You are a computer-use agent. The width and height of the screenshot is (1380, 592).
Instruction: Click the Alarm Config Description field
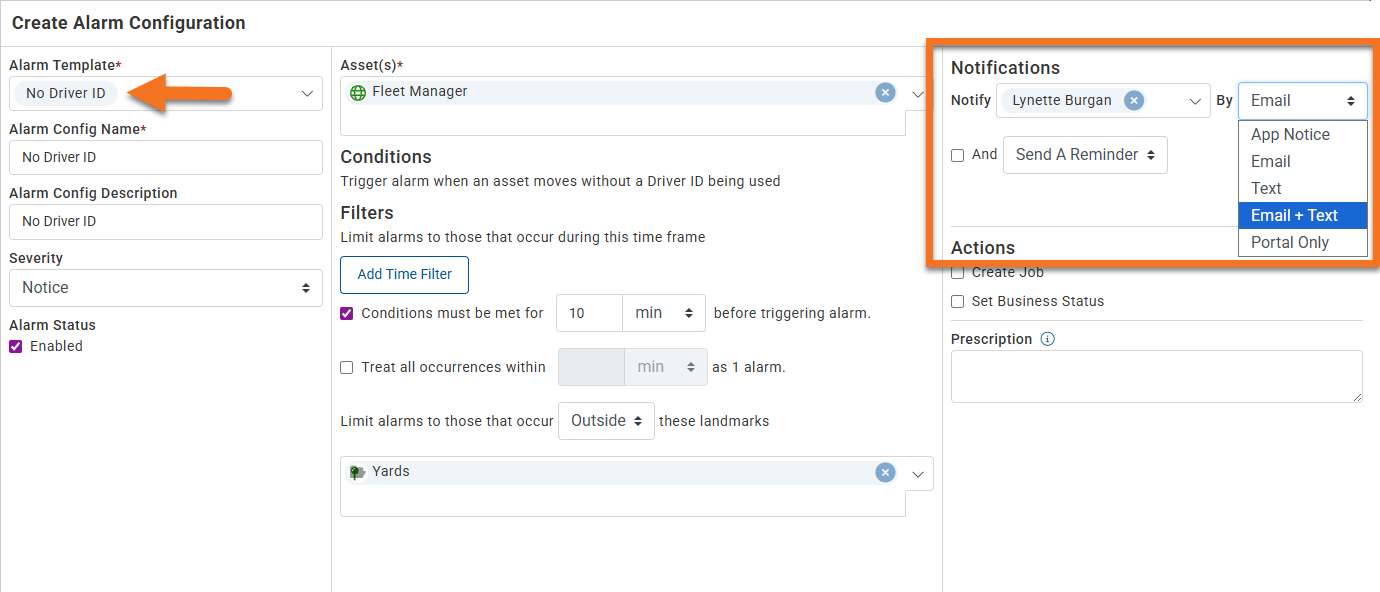point(166,221)
